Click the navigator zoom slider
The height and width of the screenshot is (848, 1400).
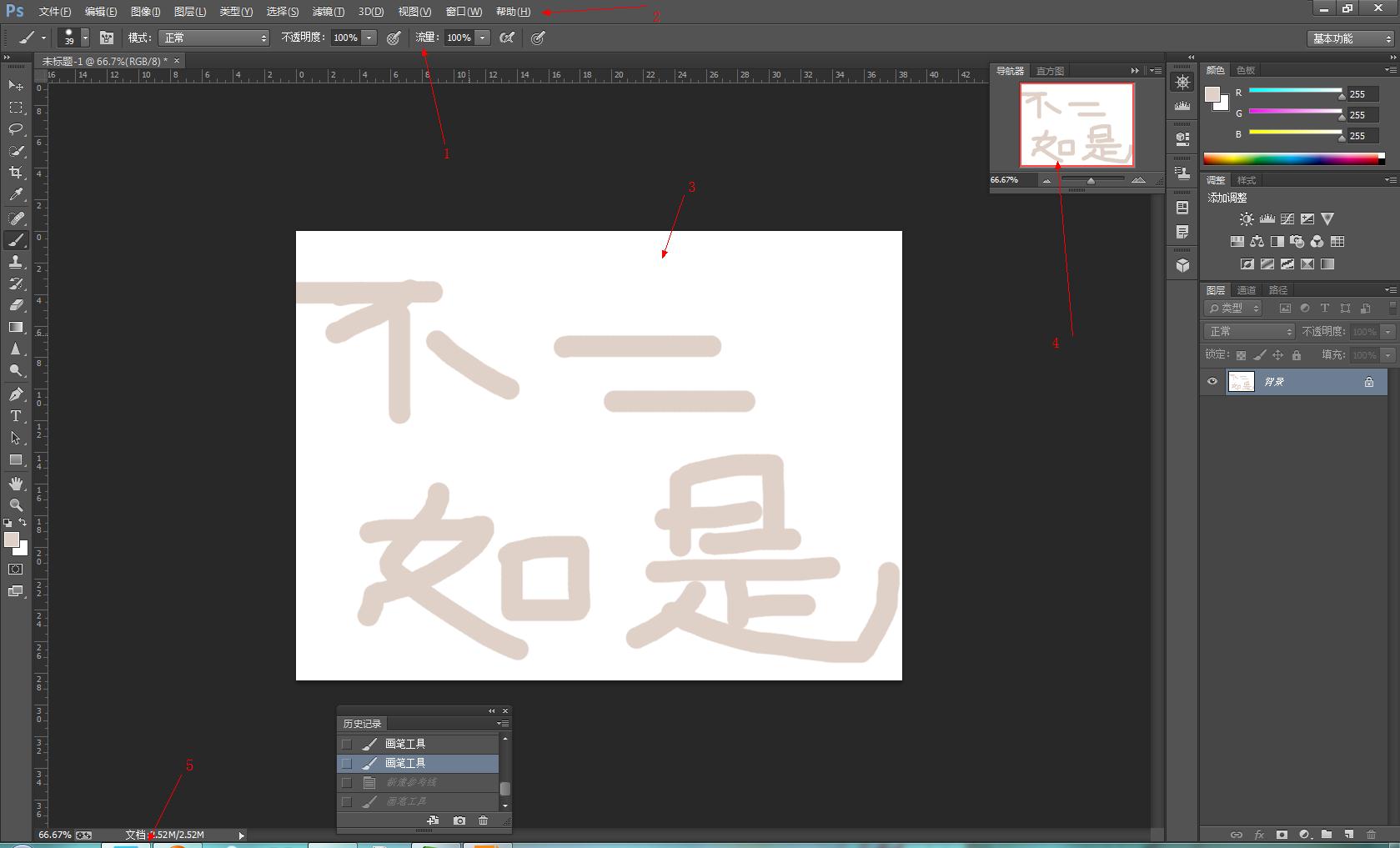click(1092, 180)
